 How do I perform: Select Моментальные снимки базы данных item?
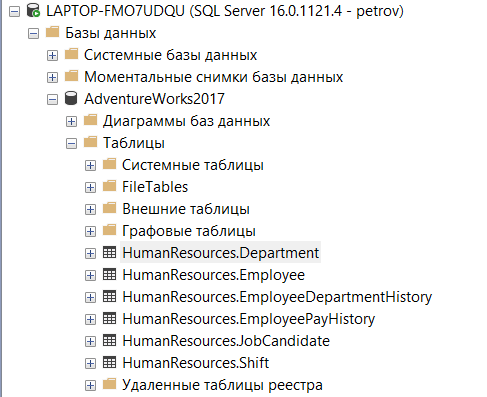tap(213, 77)
